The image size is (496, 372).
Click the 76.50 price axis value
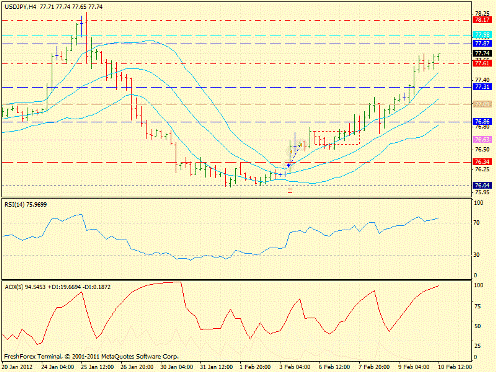(482, 150)
